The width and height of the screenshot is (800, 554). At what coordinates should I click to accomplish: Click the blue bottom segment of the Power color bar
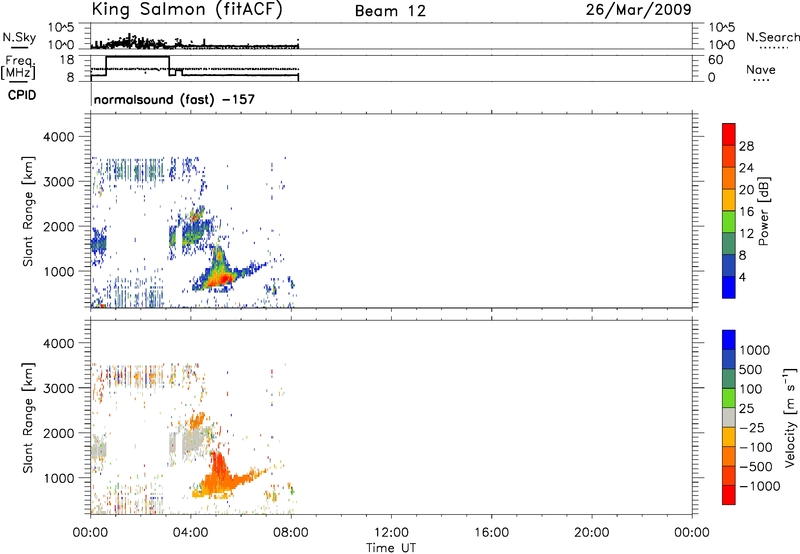click(729, 287)
